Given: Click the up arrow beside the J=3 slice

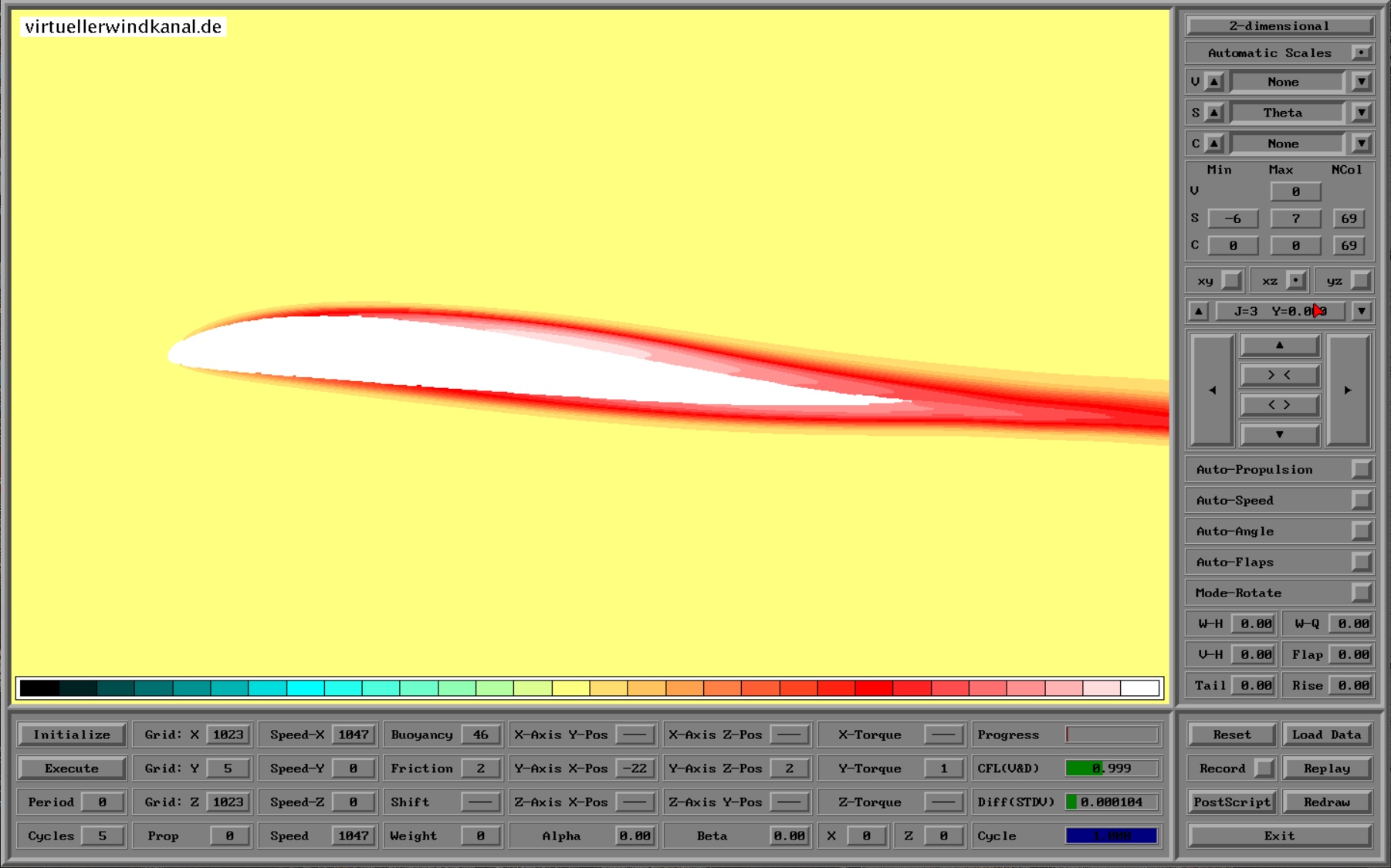Looking at the screenshot, I should 1198,312.
